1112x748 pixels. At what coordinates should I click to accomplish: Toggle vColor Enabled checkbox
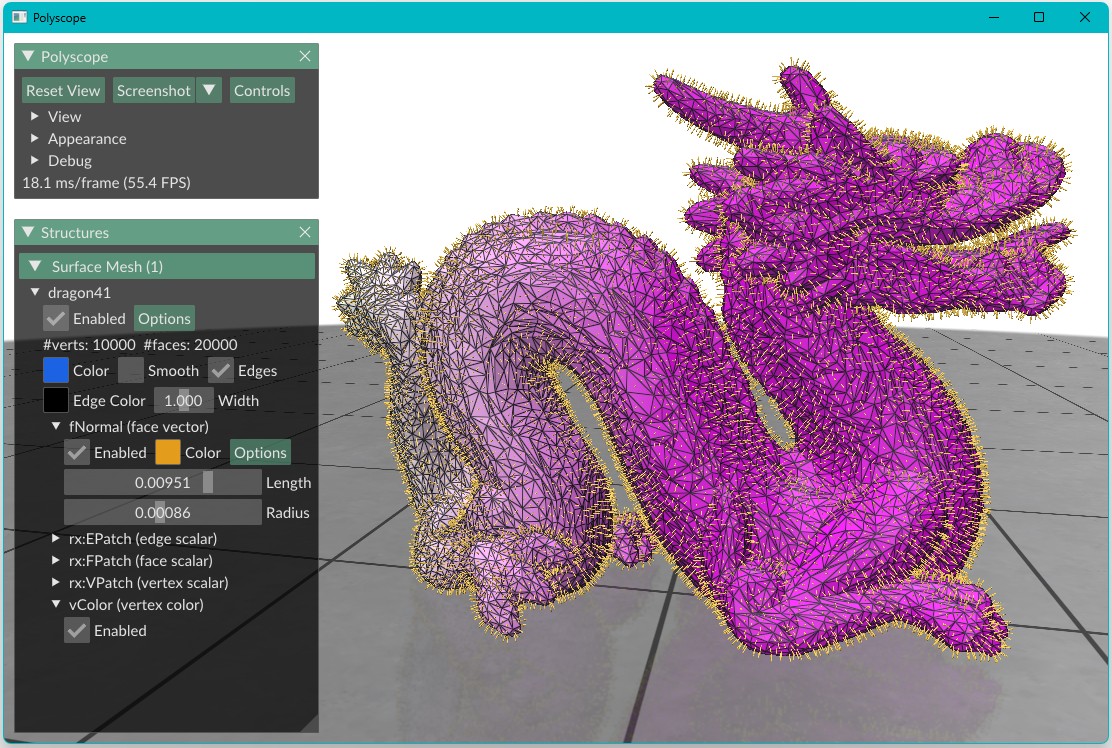[x=77, y=630]
